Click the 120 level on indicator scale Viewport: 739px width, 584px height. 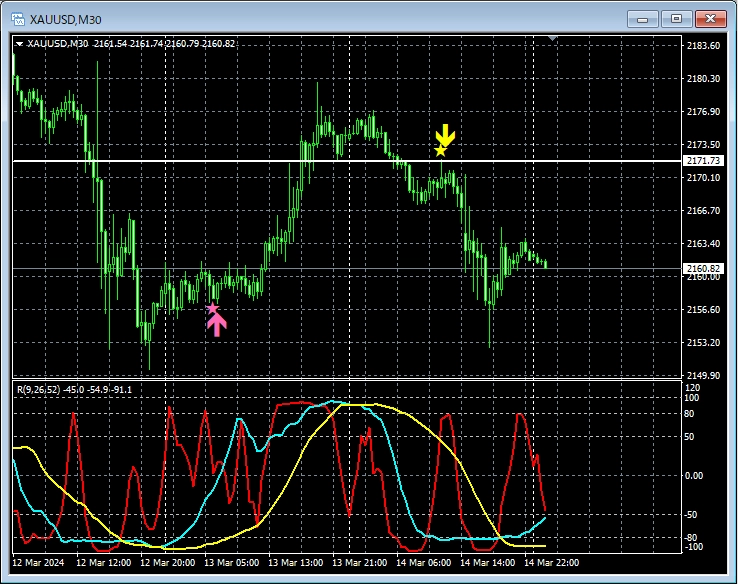pos(694,385)
